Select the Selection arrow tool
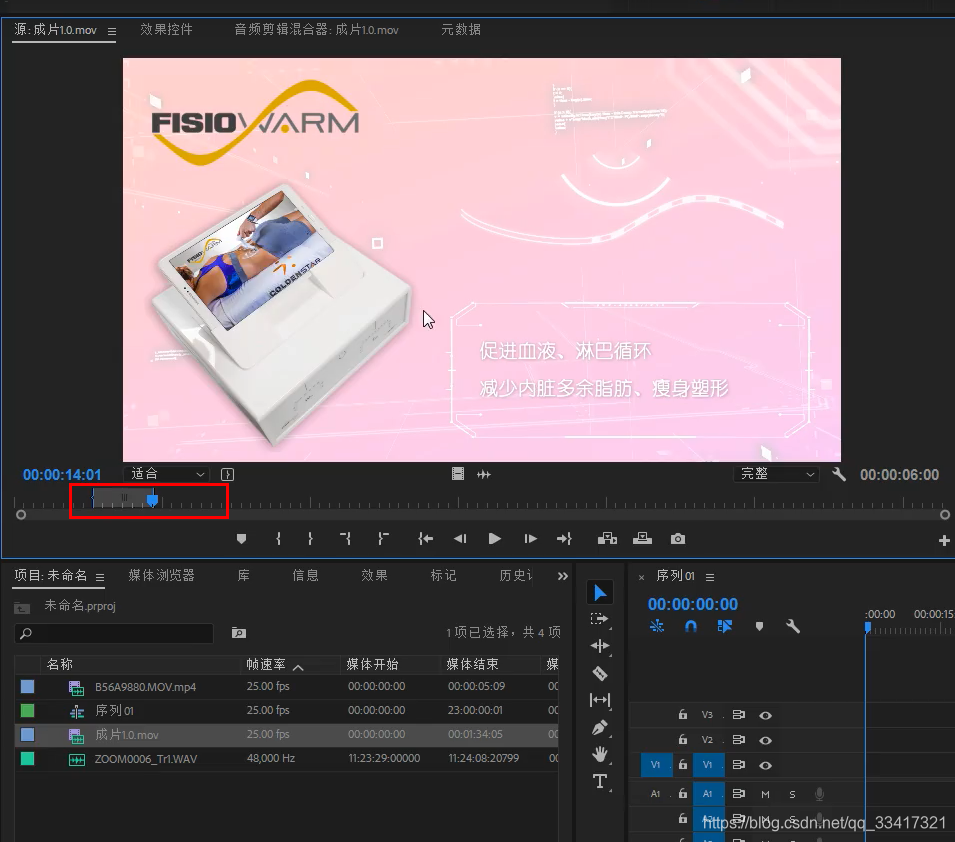This screenshot has width=955, height=842. coord(600,592)
